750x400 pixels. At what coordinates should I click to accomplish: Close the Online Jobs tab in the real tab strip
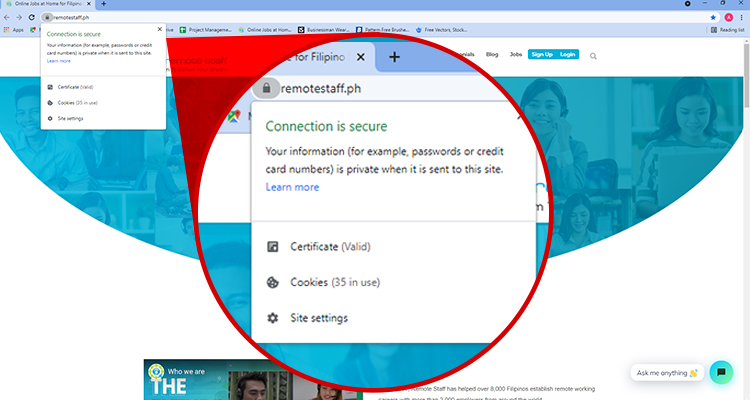[88, 4]
